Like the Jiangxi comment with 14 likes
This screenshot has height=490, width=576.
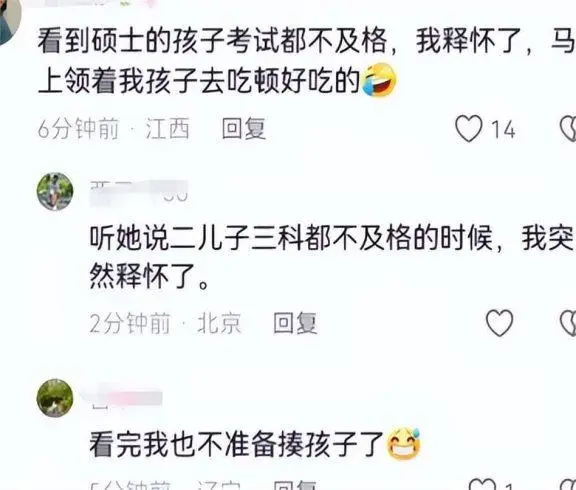click(x=469, y=129)
